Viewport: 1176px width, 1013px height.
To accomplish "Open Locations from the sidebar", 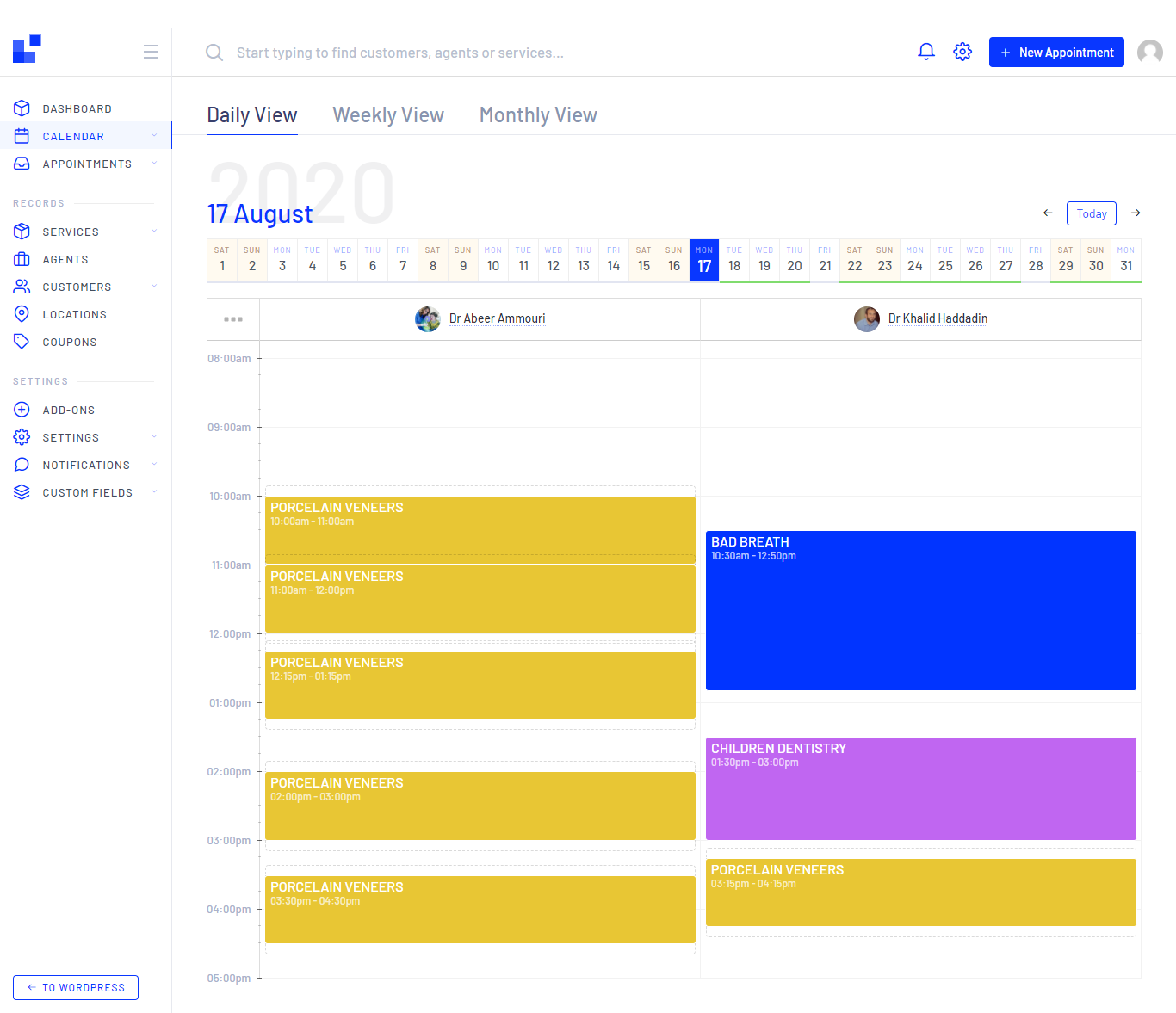I will pos(74,315).
